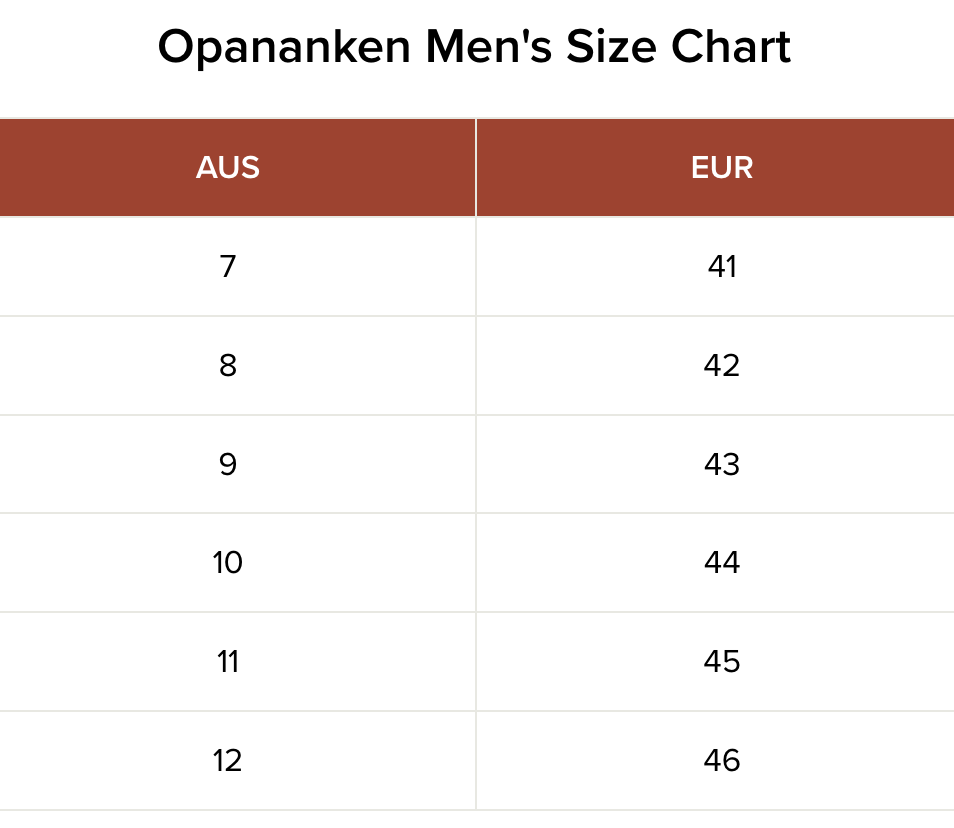Click AUS size 8 in the table
Image resolution: width=954 pixels, height=828 pixels.
pyautogui.click(x=228, y=366)
